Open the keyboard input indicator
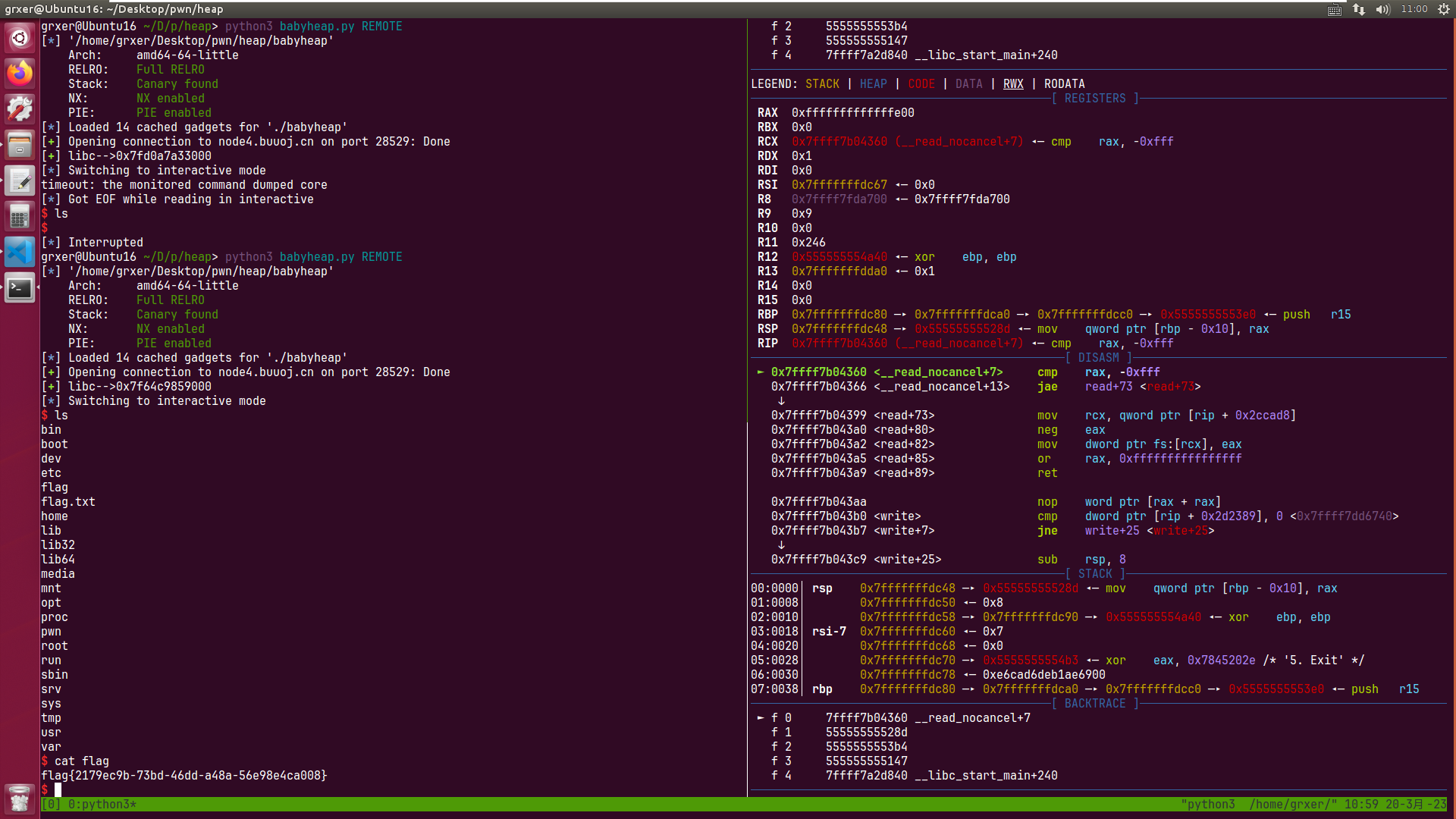1456x819 pixels. point(1335,9)
